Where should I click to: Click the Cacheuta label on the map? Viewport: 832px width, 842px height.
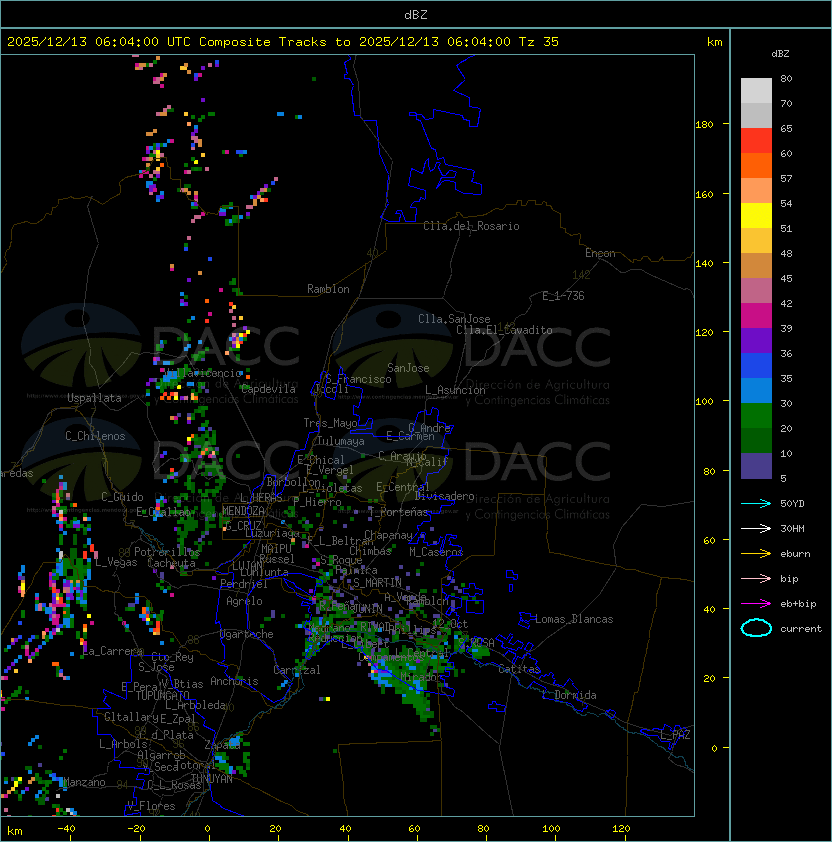click(171, 563)
